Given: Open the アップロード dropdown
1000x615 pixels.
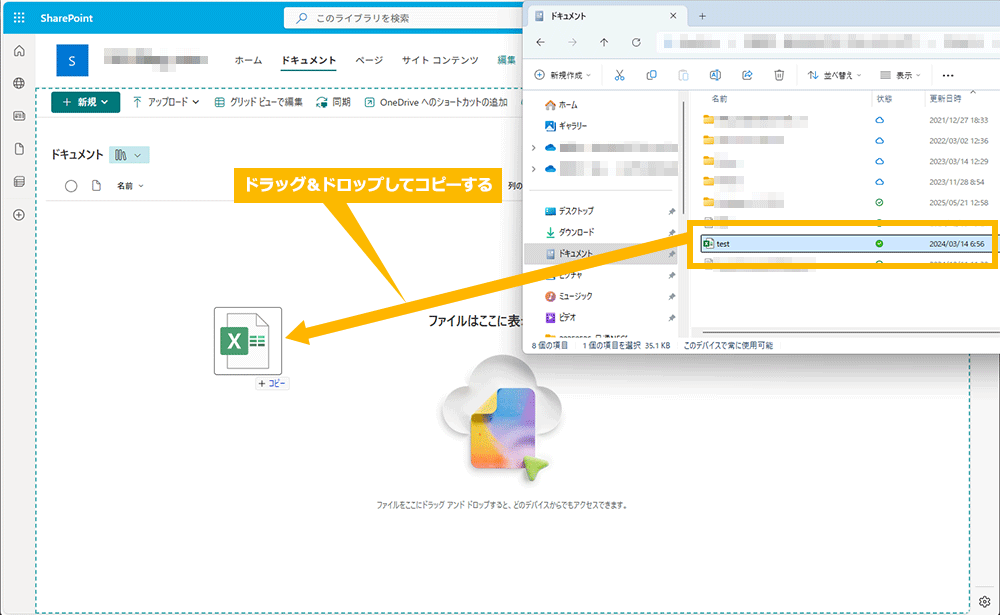Looking at the screenshot, I should (x=166, y=102).
